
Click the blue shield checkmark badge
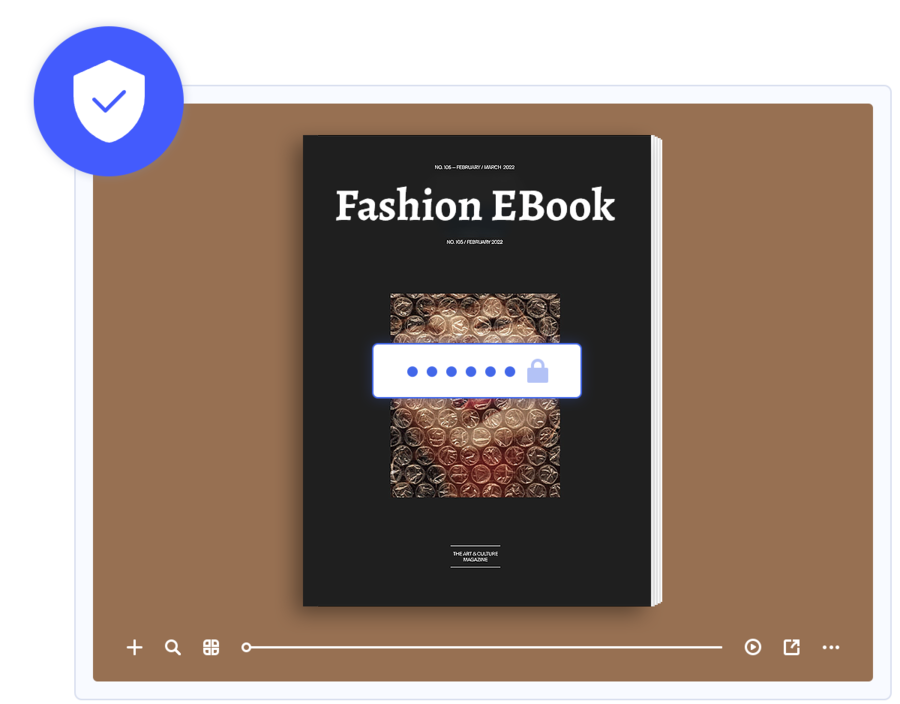[x=108, y=101]
